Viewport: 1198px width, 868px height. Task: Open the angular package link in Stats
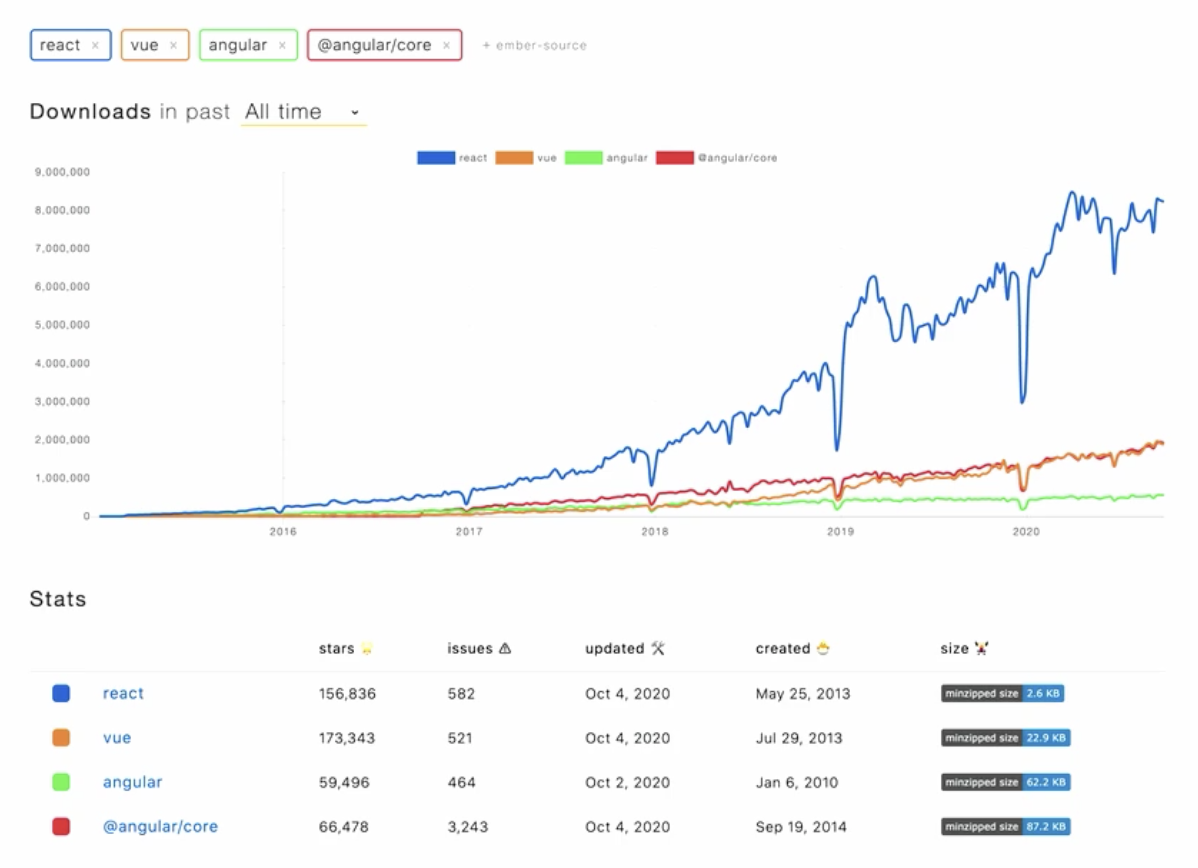[132, 782]
